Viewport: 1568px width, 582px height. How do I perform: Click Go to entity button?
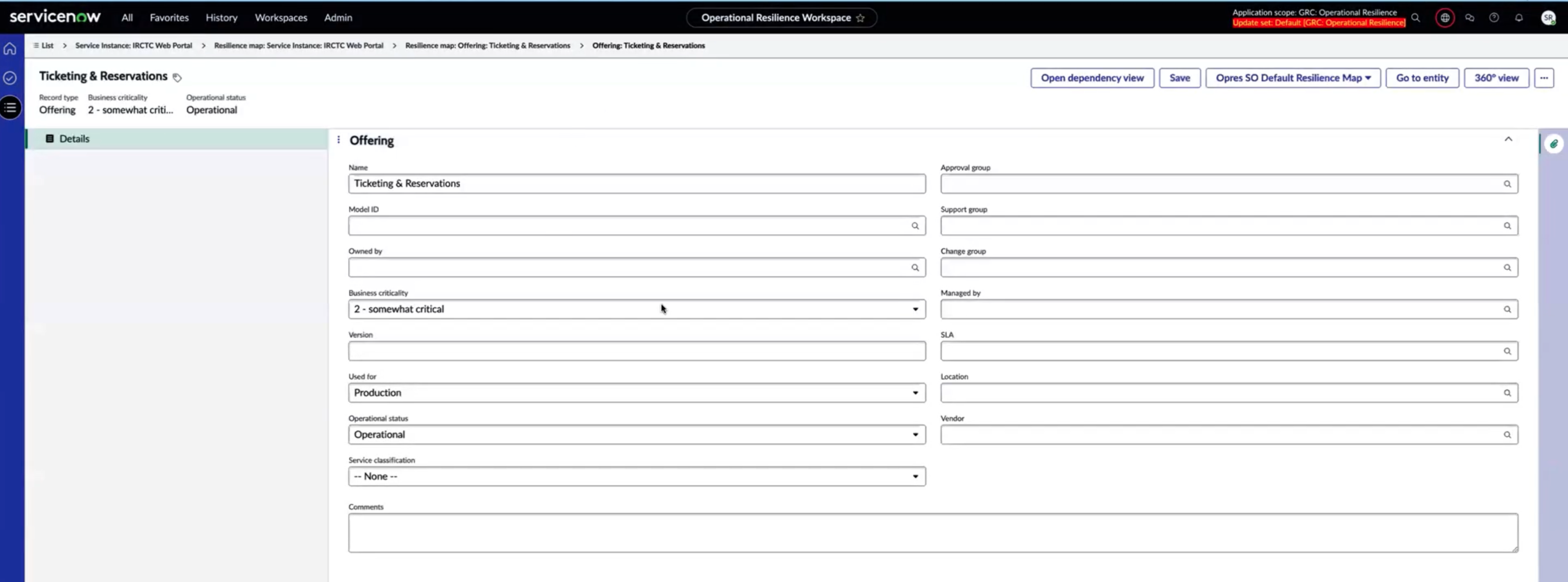[1422, 78]
